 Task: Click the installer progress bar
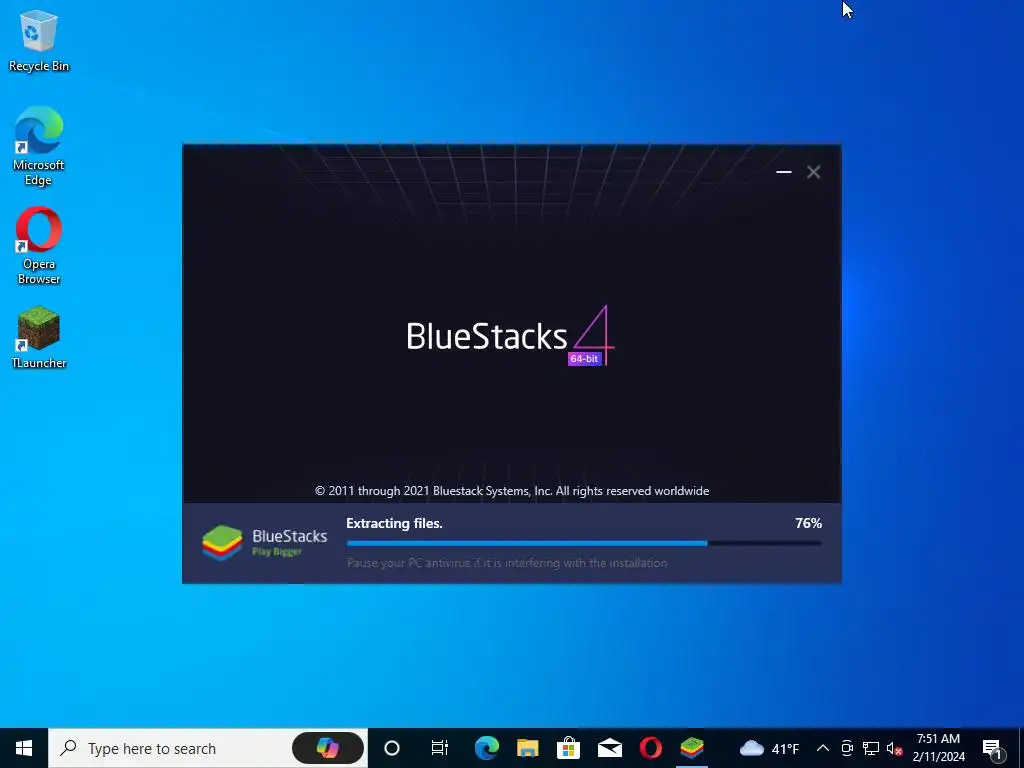[x=584, y=543]
